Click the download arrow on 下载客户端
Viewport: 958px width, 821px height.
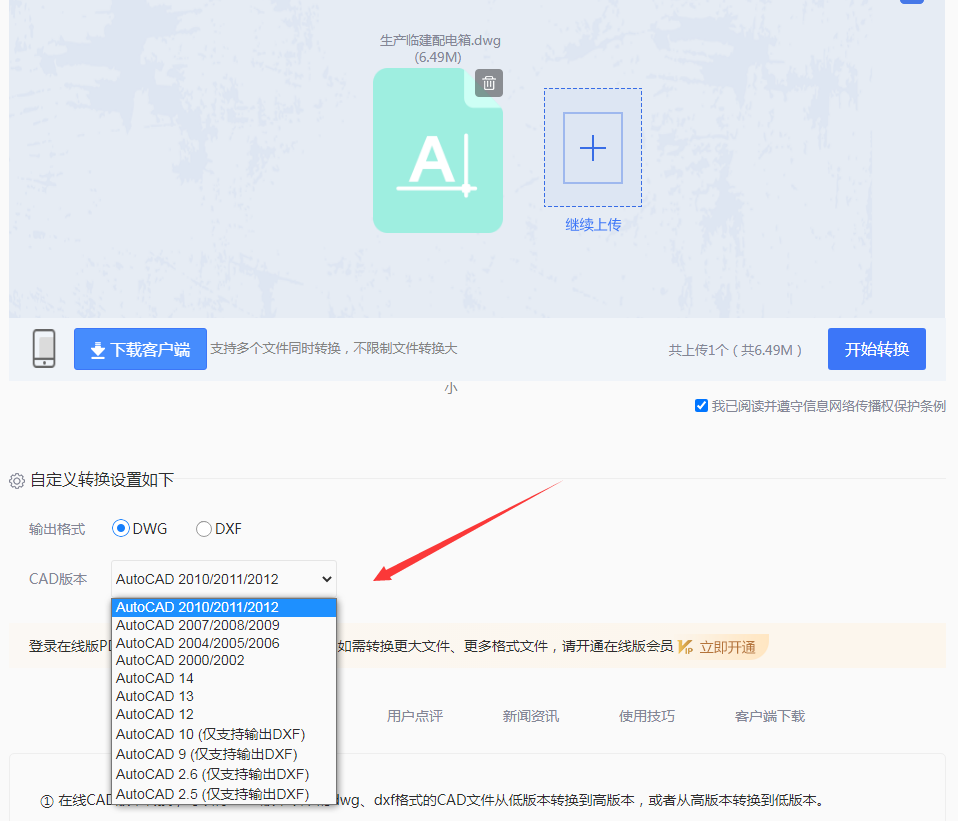click(97, 348)
